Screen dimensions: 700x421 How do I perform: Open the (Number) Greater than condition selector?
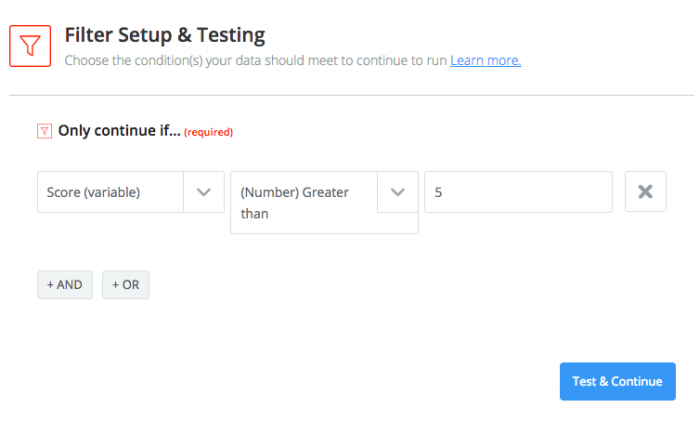(325, 202)
